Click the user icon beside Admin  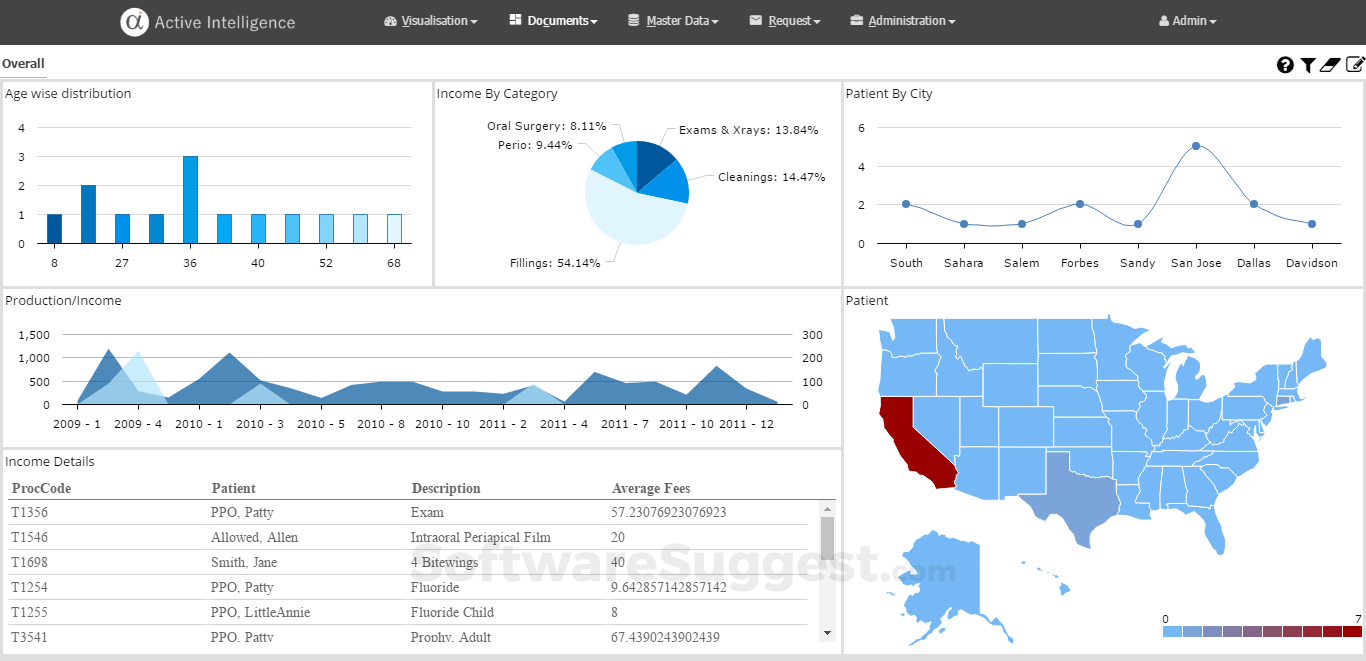pyautogui.click(x=1165, y=20)
